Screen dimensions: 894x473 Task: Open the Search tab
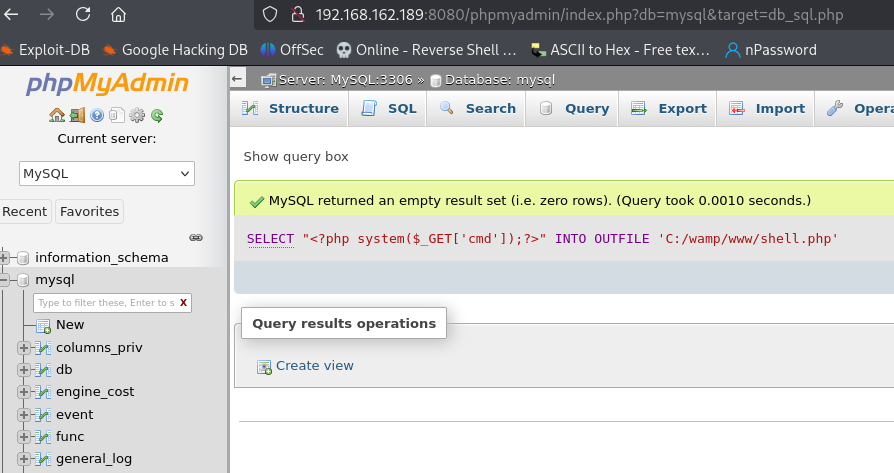click(x=477, y=108)
